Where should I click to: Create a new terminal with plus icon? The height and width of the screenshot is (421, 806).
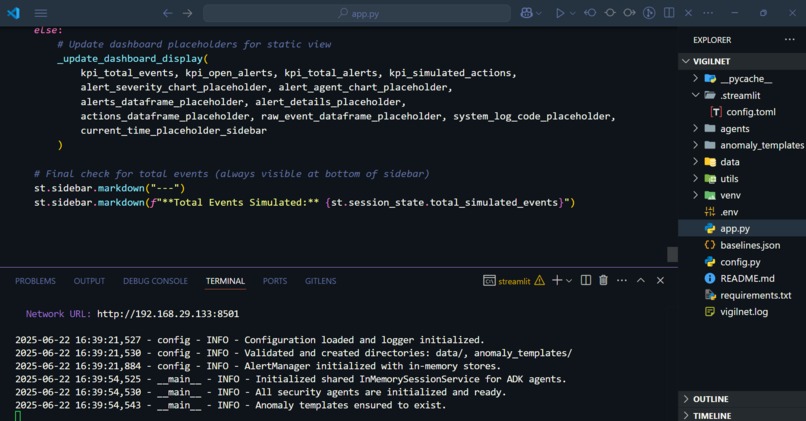pos(557,280)
